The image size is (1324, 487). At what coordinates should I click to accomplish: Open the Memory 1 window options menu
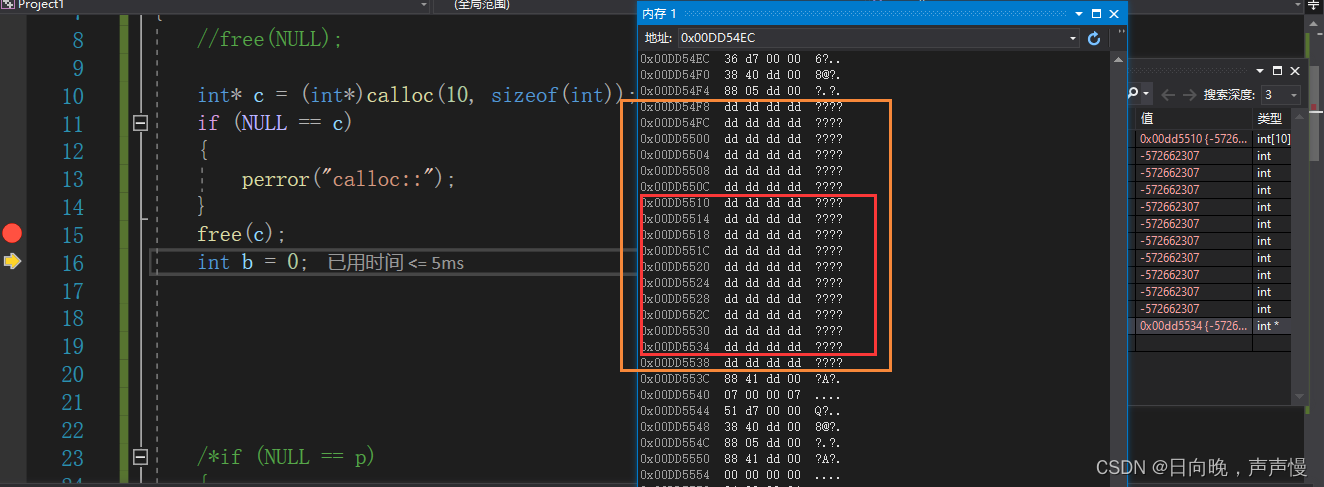coord(1079,14)
